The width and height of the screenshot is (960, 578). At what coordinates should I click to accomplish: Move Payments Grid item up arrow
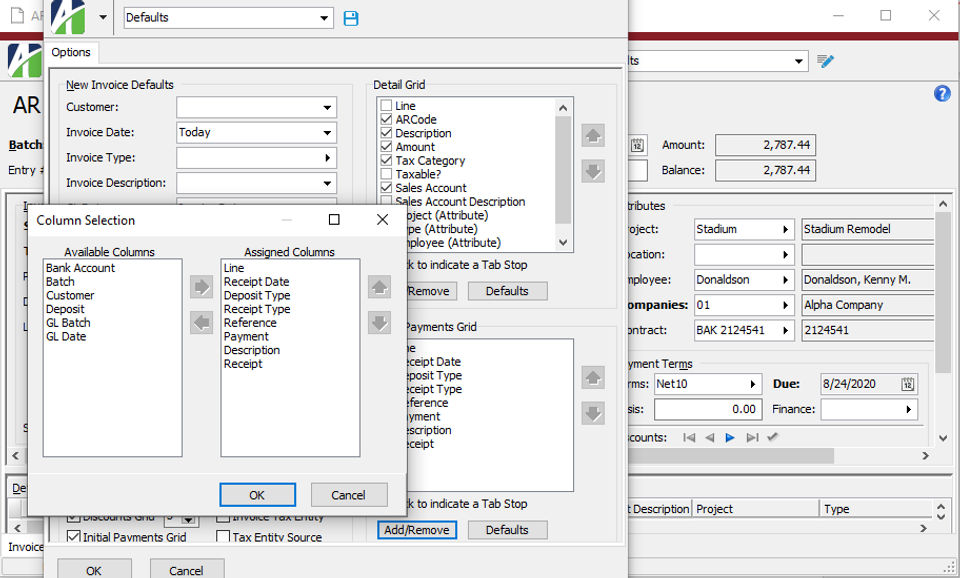coord(593,377)
